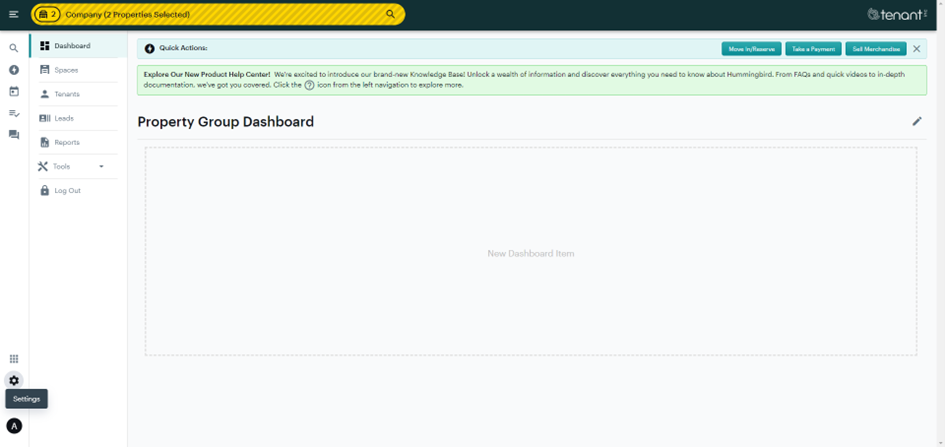Go to Spaces in sidebar
The height and width of the screenshot is (447, 945).
pos(66,70)
